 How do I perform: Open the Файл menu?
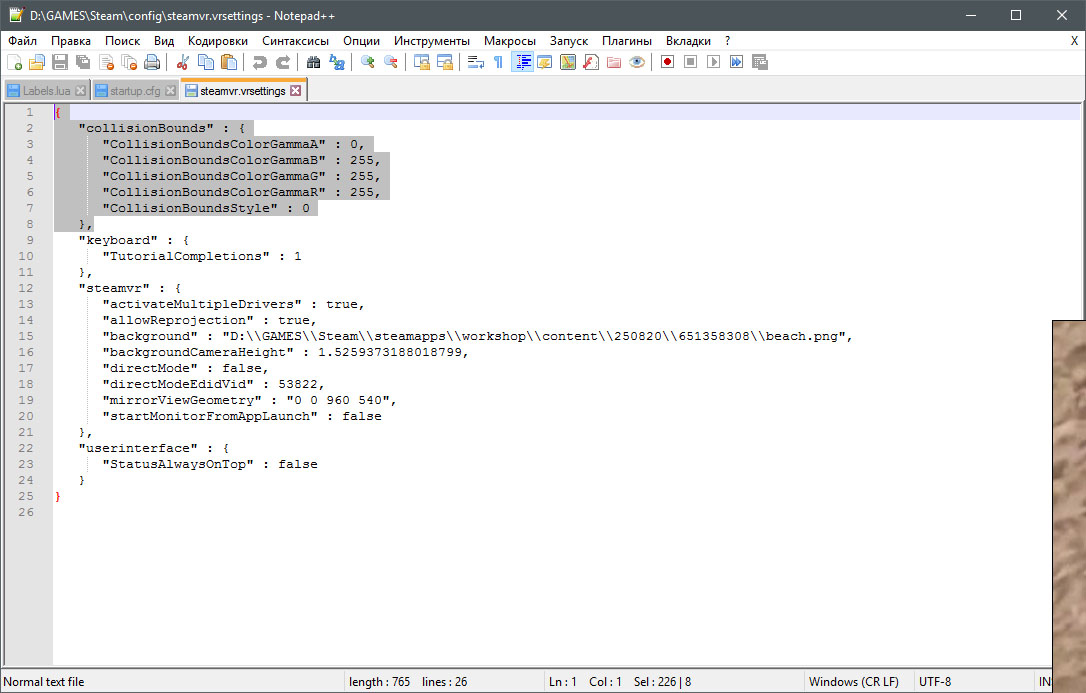pyautogui.click(x=23, y=41)
